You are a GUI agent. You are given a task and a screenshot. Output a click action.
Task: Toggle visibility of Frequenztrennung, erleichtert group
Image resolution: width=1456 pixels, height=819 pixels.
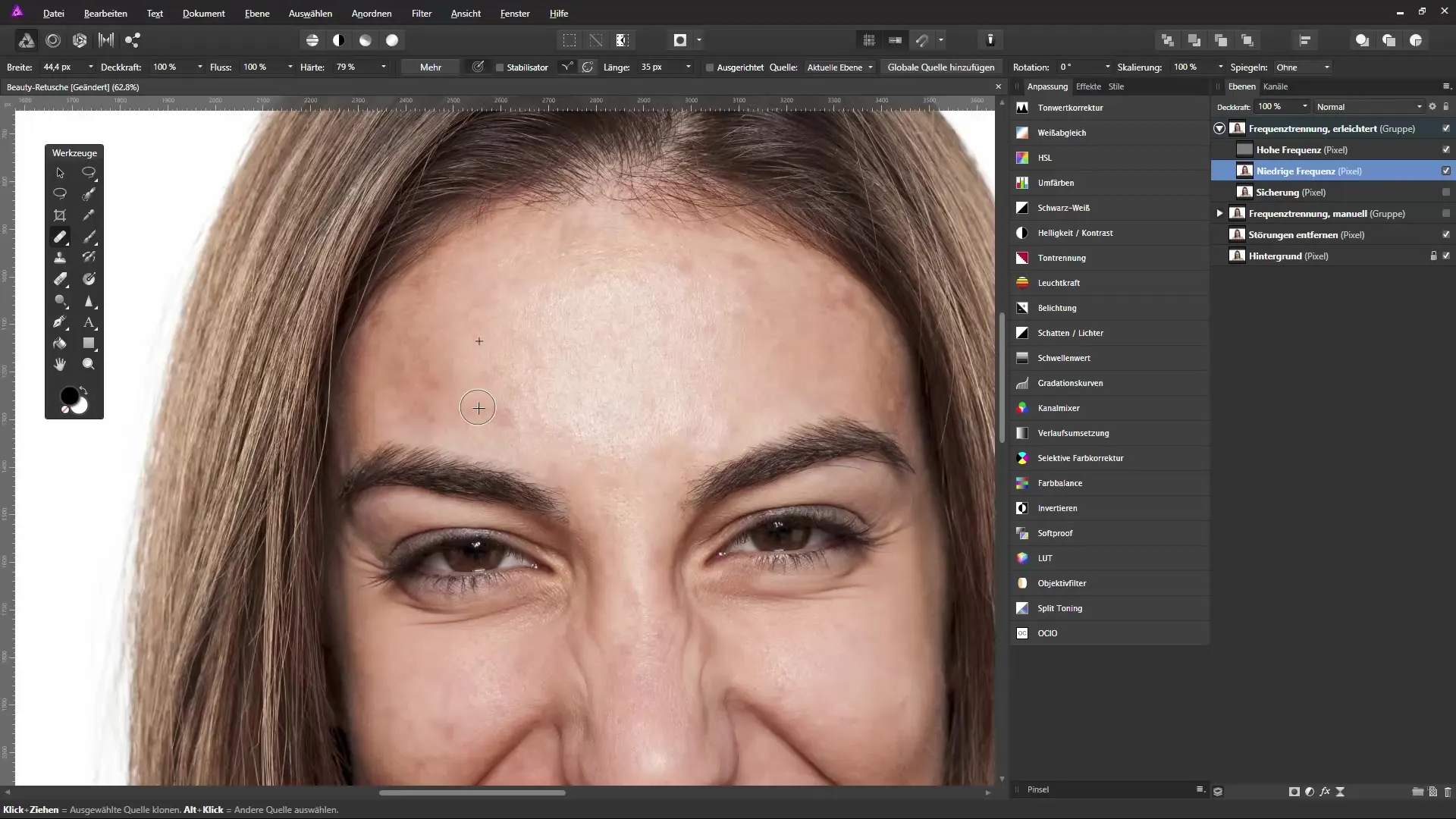pyautogui.click(x=1446, y=128)
